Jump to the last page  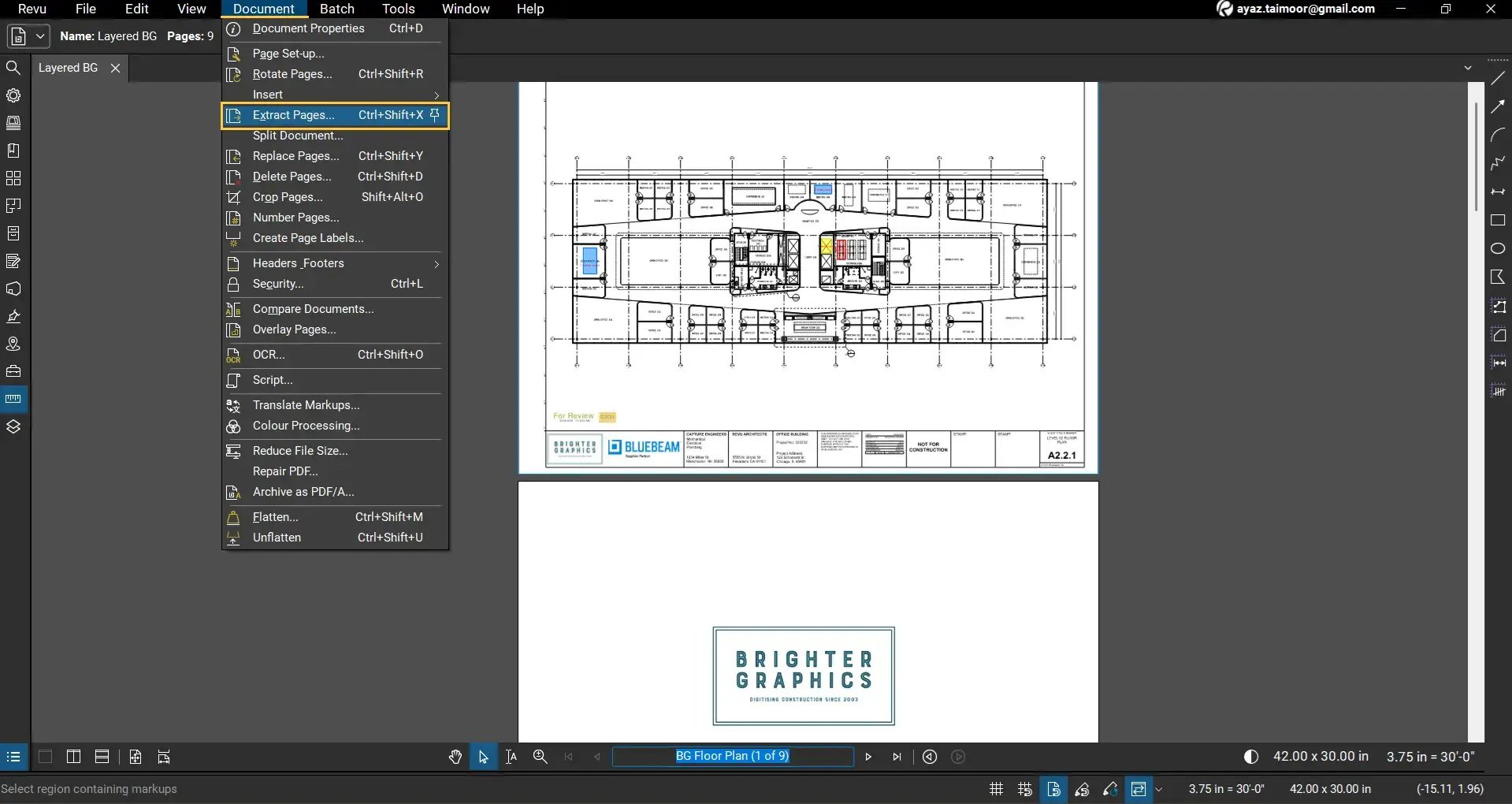[897, 757]
